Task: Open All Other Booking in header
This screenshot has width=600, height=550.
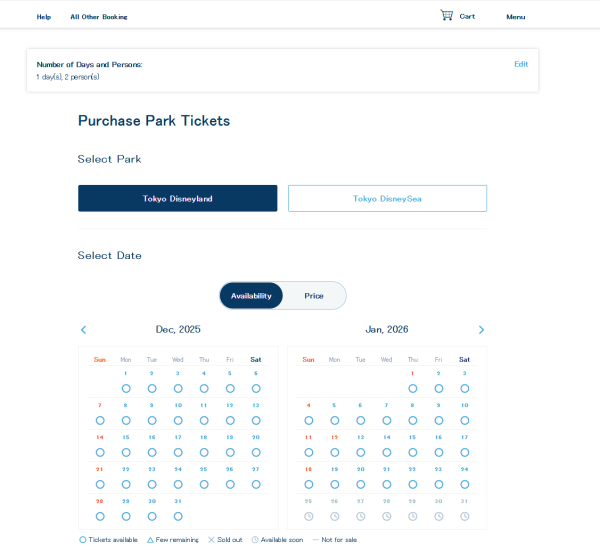Action: tap(99, 17)
